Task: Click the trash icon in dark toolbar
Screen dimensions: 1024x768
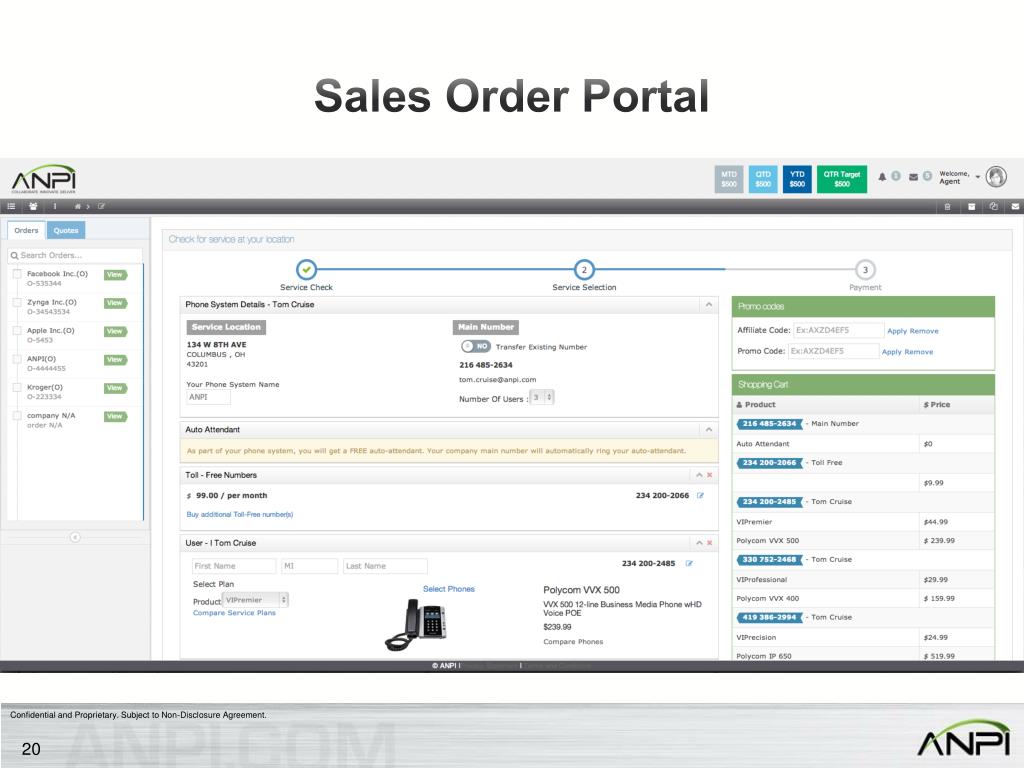Action: point(948,206)
